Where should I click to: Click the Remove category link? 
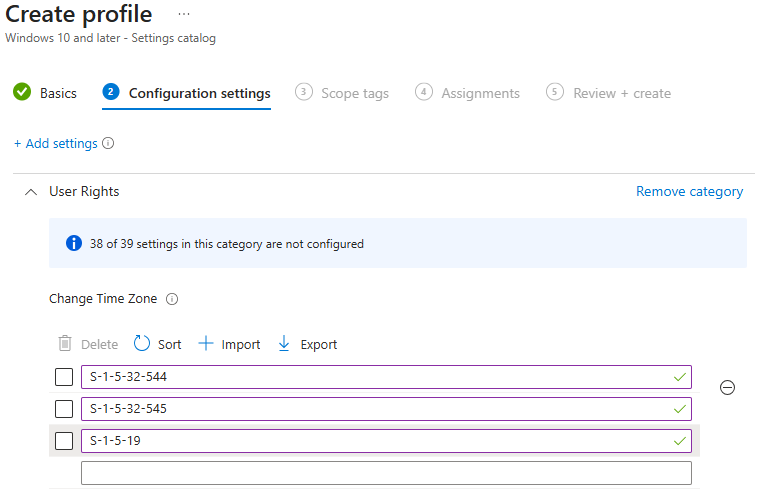pyautogui.click(x=689, y=191)
